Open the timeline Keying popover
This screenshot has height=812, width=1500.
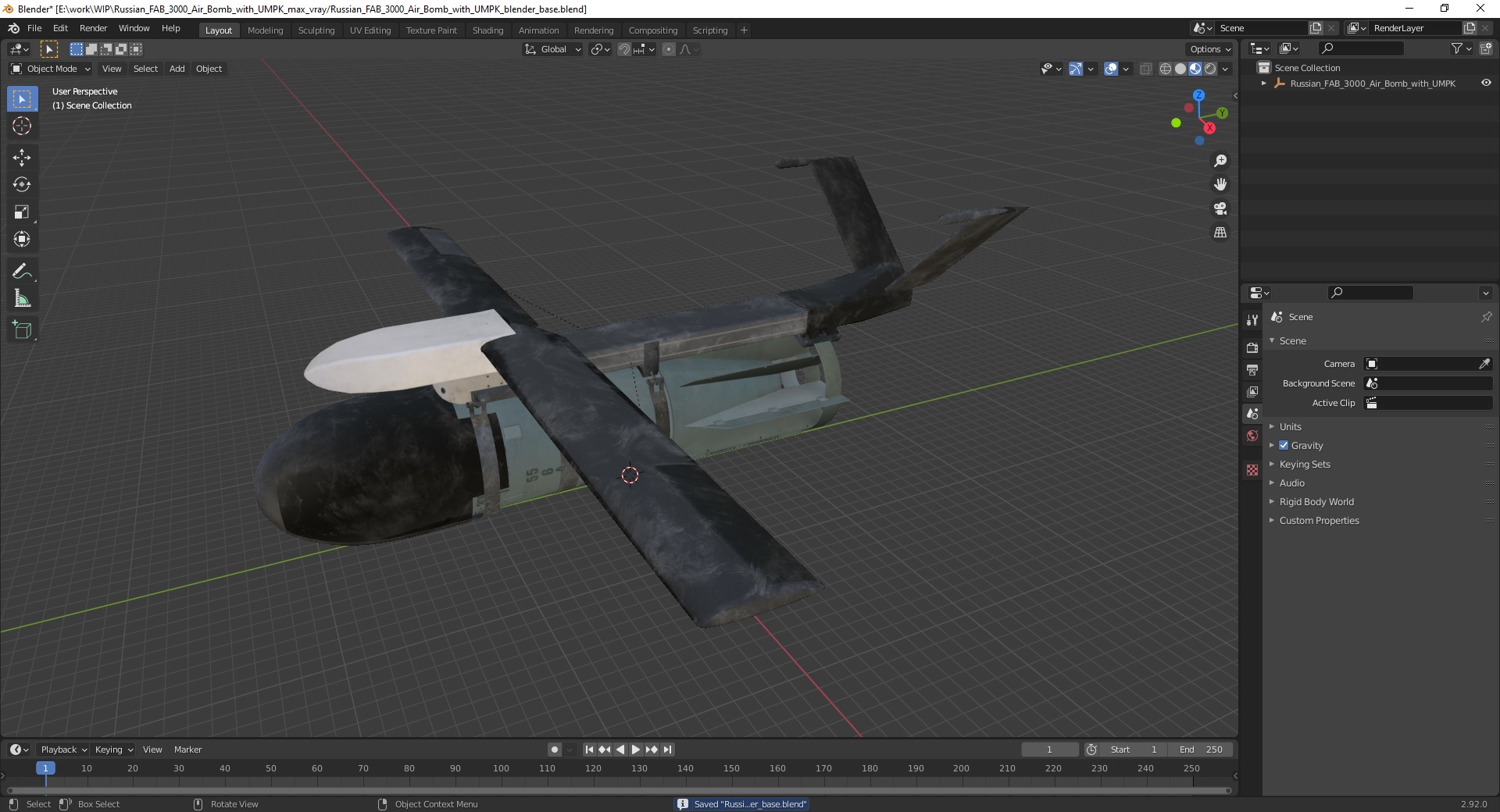tap(113, 750)
